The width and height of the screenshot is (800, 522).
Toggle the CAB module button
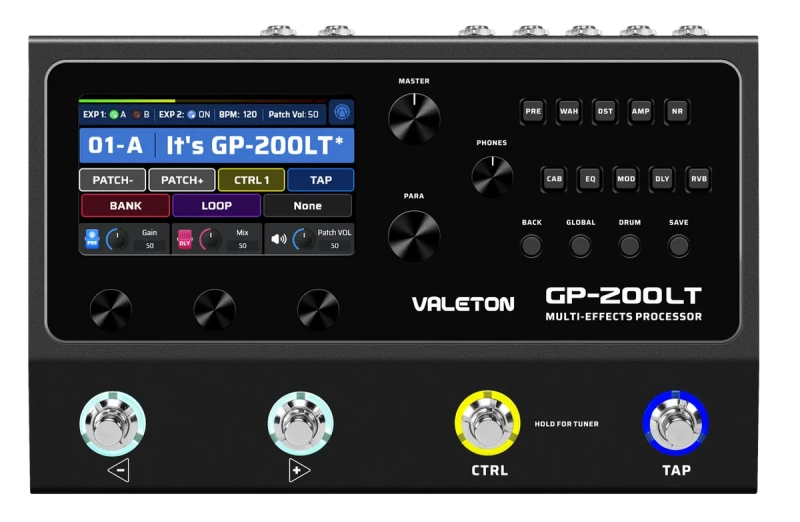pyautogui.click(x=554, y=179)
